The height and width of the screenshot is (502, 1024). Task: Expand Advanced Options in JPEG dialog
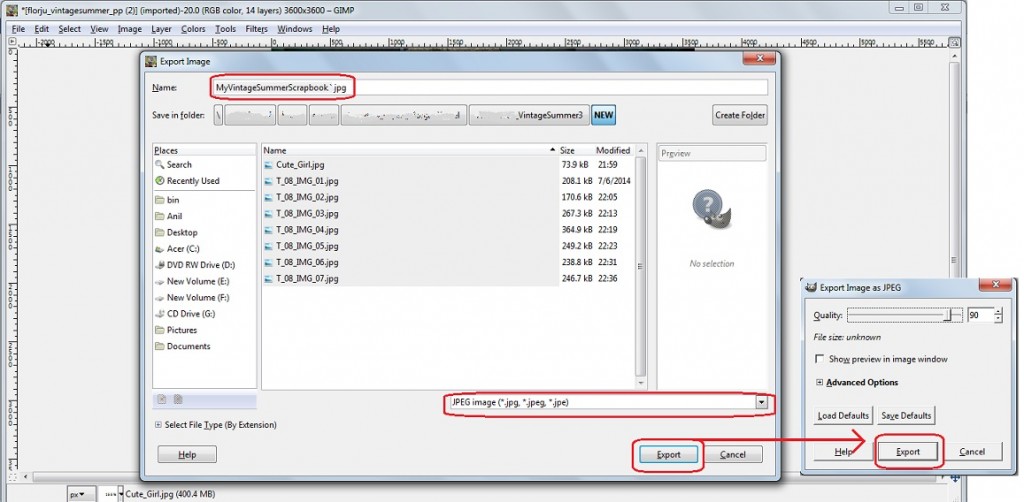click(820, 382)
